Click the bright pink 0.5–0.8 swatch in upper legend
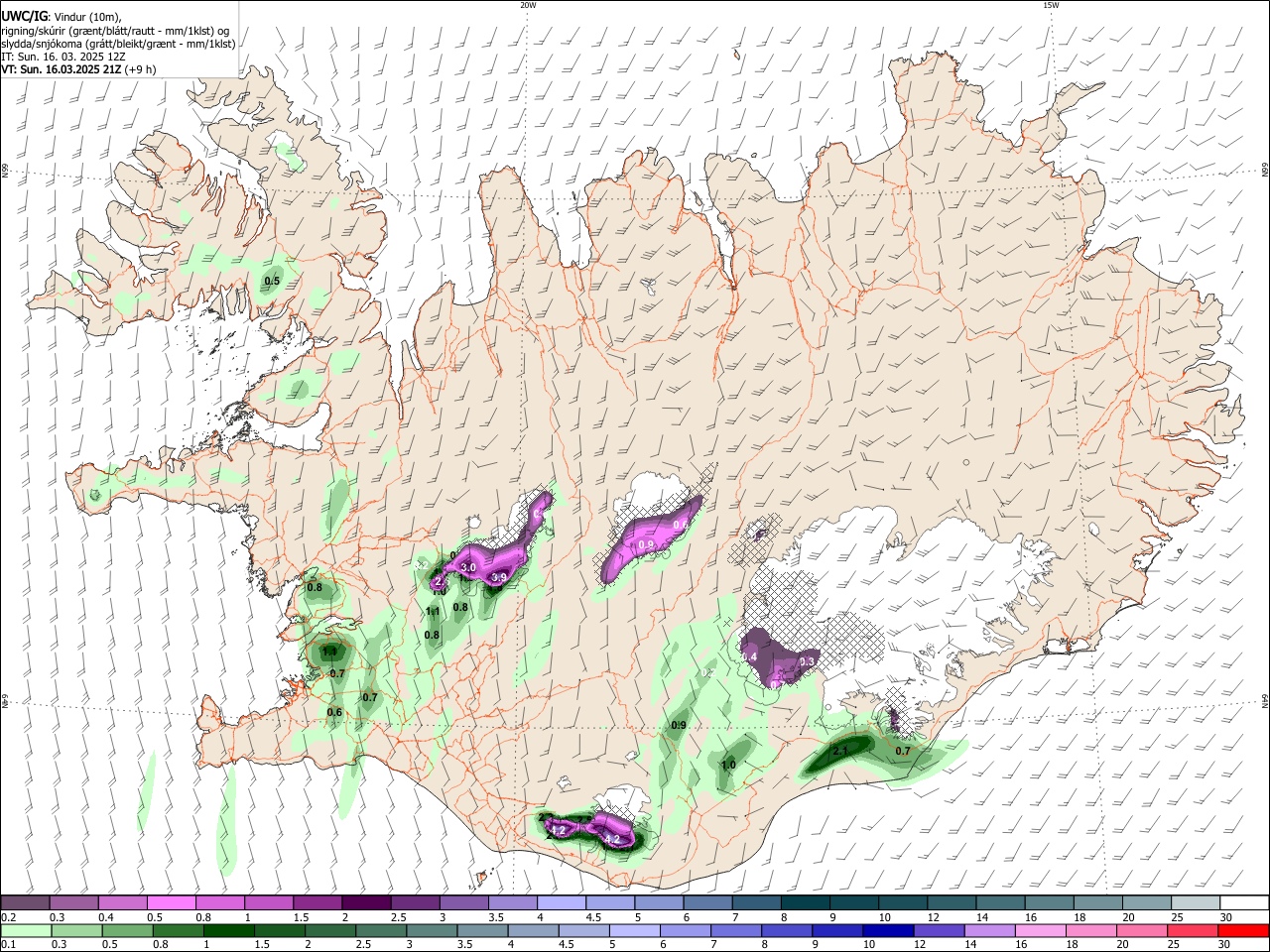Screen dimensions: 1270x952 point(172,902)
